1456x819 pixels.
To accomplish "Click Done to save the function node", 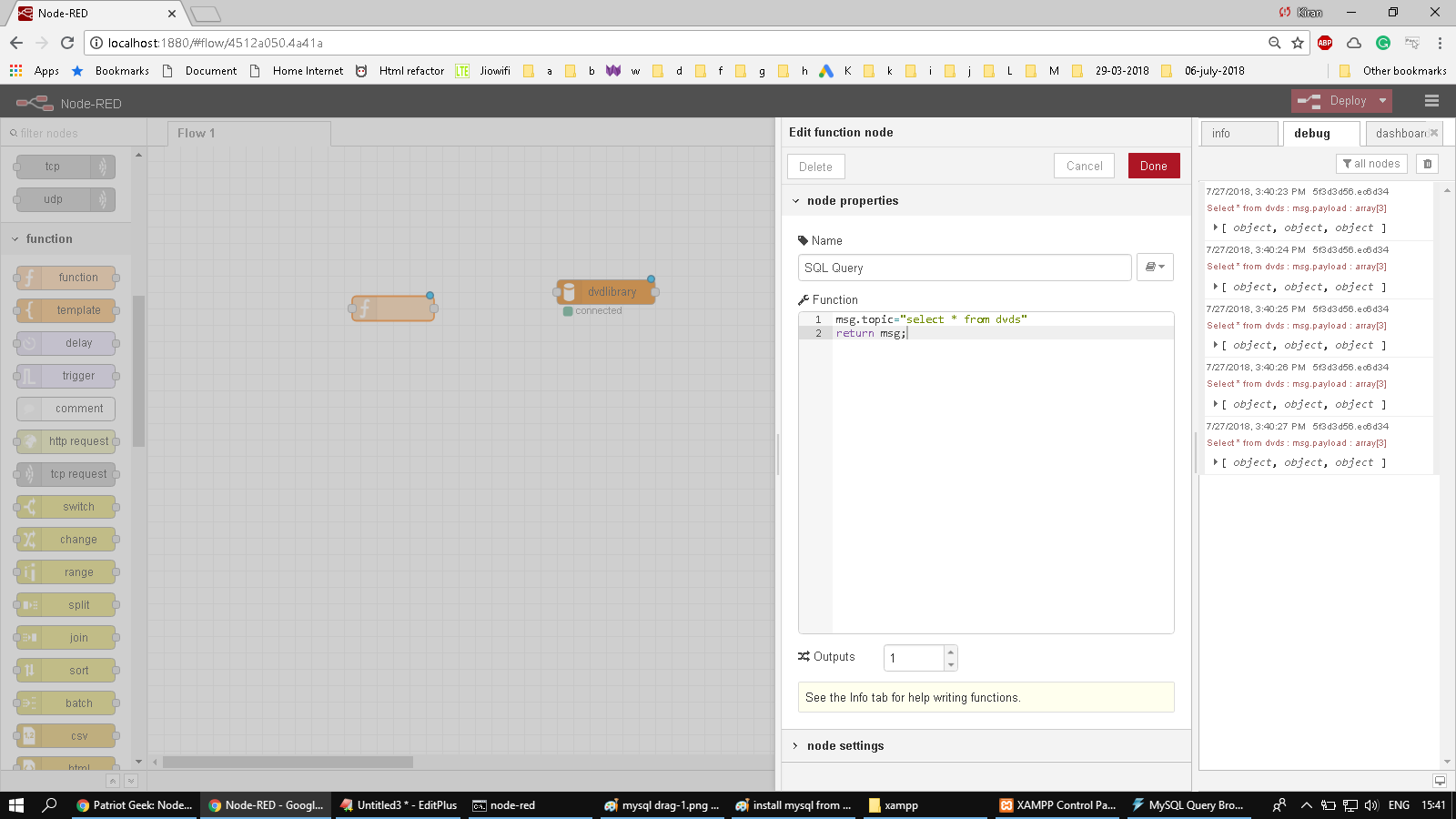I will 1153,166.
